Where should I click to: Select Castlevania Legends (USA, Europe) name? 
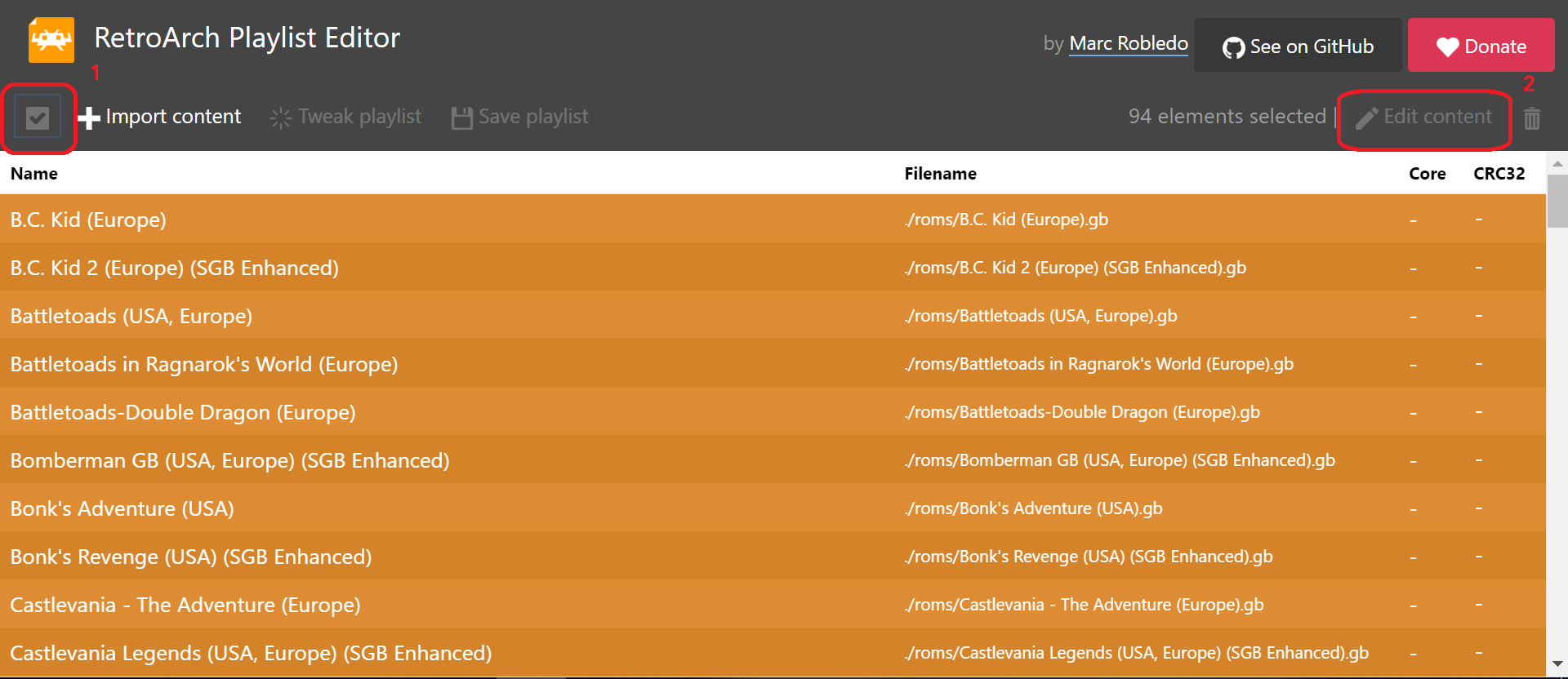point(251,653)
